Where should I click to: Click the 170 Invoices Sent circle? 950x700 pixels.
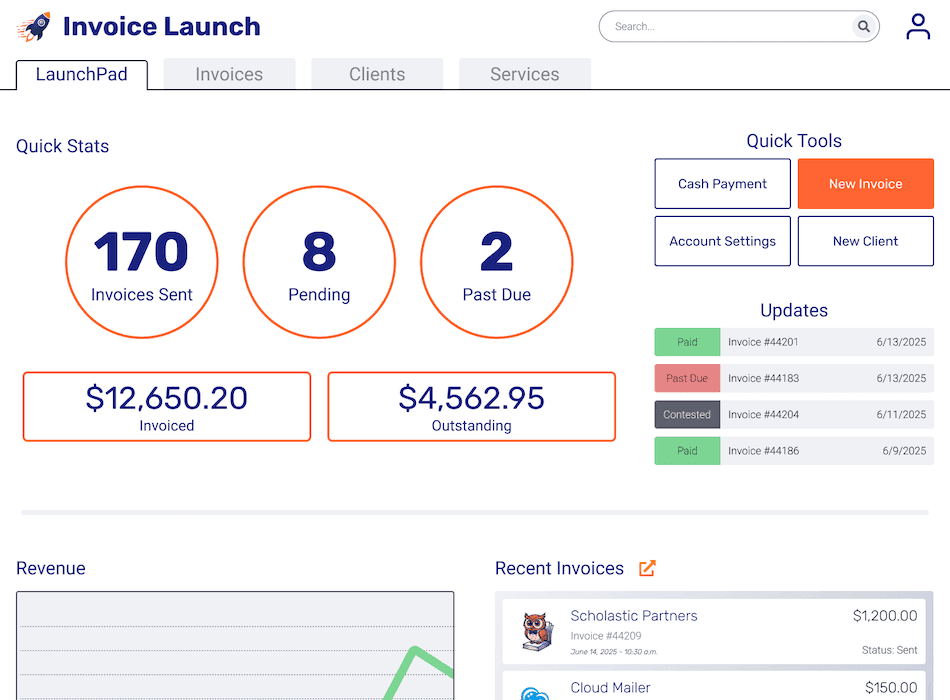142,262
